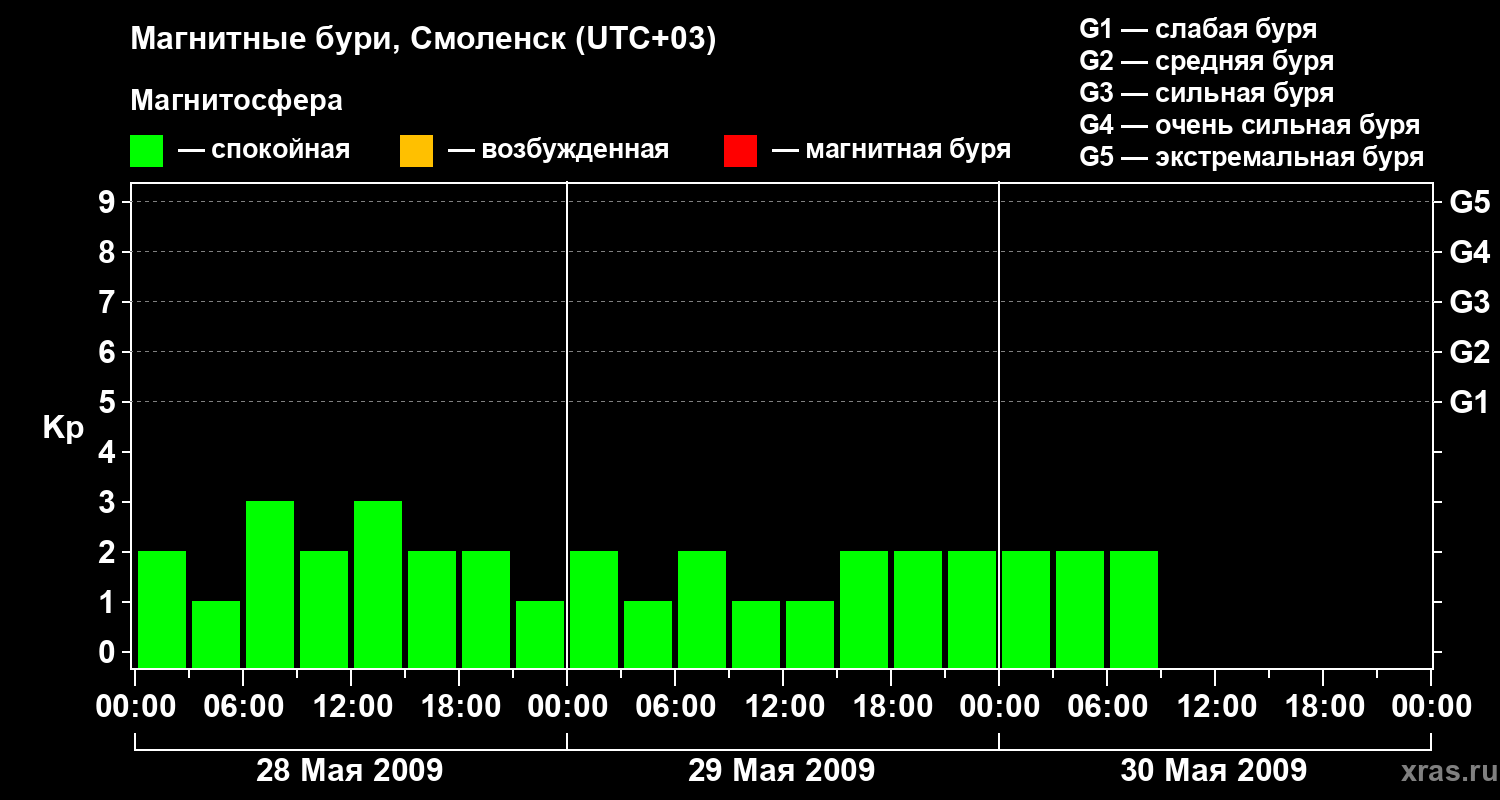Click the '12:00' time label for 29 Мая
This screenshot has height=800, width=1500.
(x=783, y=707)
